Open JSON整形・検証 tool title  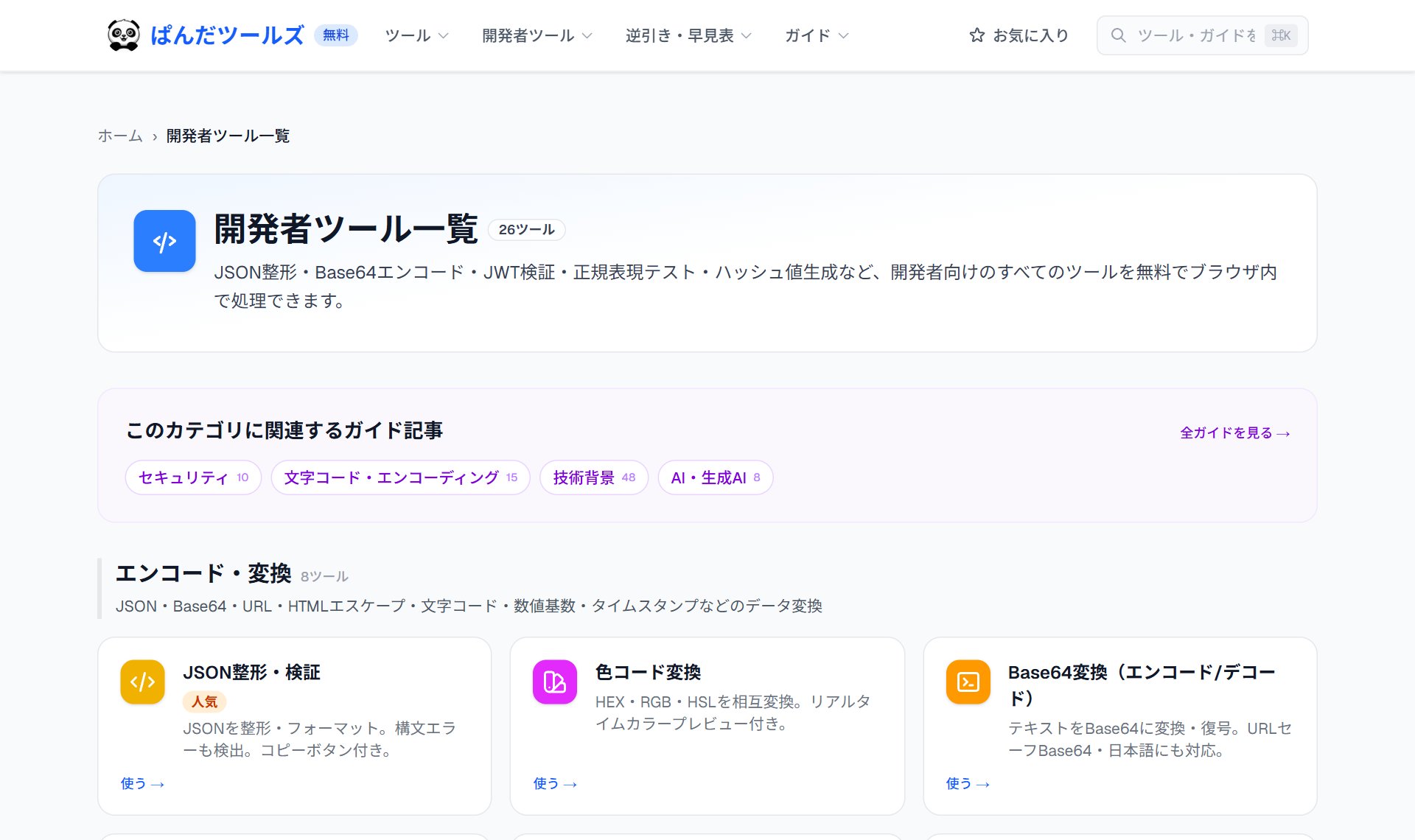pos(251,672)
